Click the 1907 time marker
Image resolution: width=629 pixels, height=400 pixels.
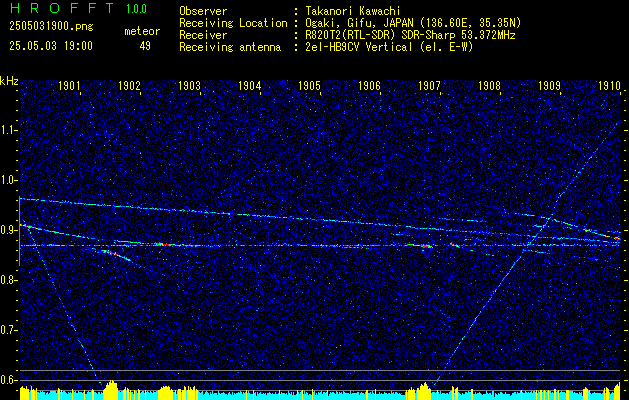pyautogui.click(x=429, y=85)
